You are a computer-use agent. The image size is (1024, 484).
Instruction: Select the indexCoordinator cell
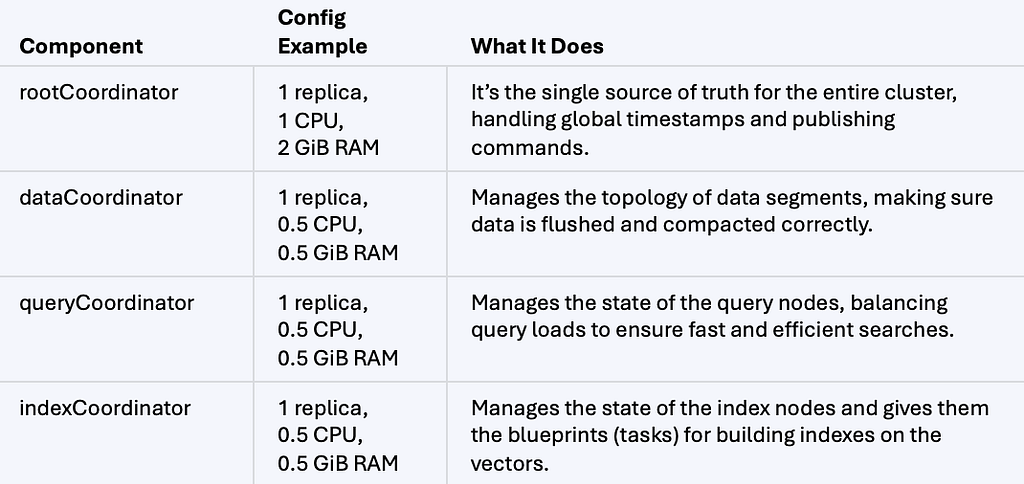pyautogui.click(x=105, y=408)
